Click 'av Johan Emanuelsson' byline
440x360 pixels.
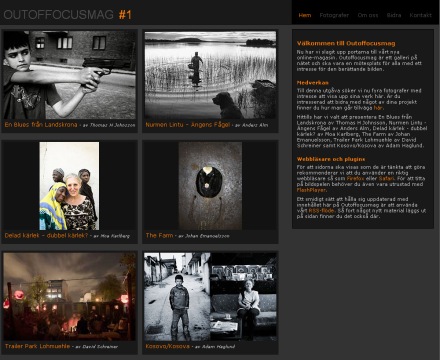pyautogui.click(x=204, y=236)
